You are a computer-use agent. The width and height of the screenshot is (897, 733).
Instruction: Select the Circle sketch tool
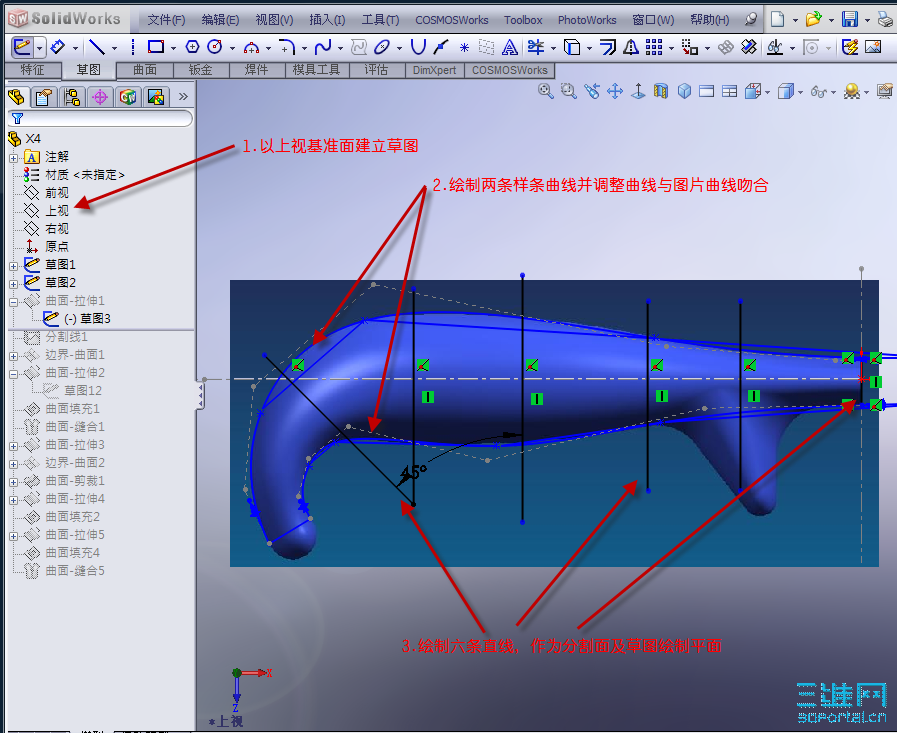215,47
